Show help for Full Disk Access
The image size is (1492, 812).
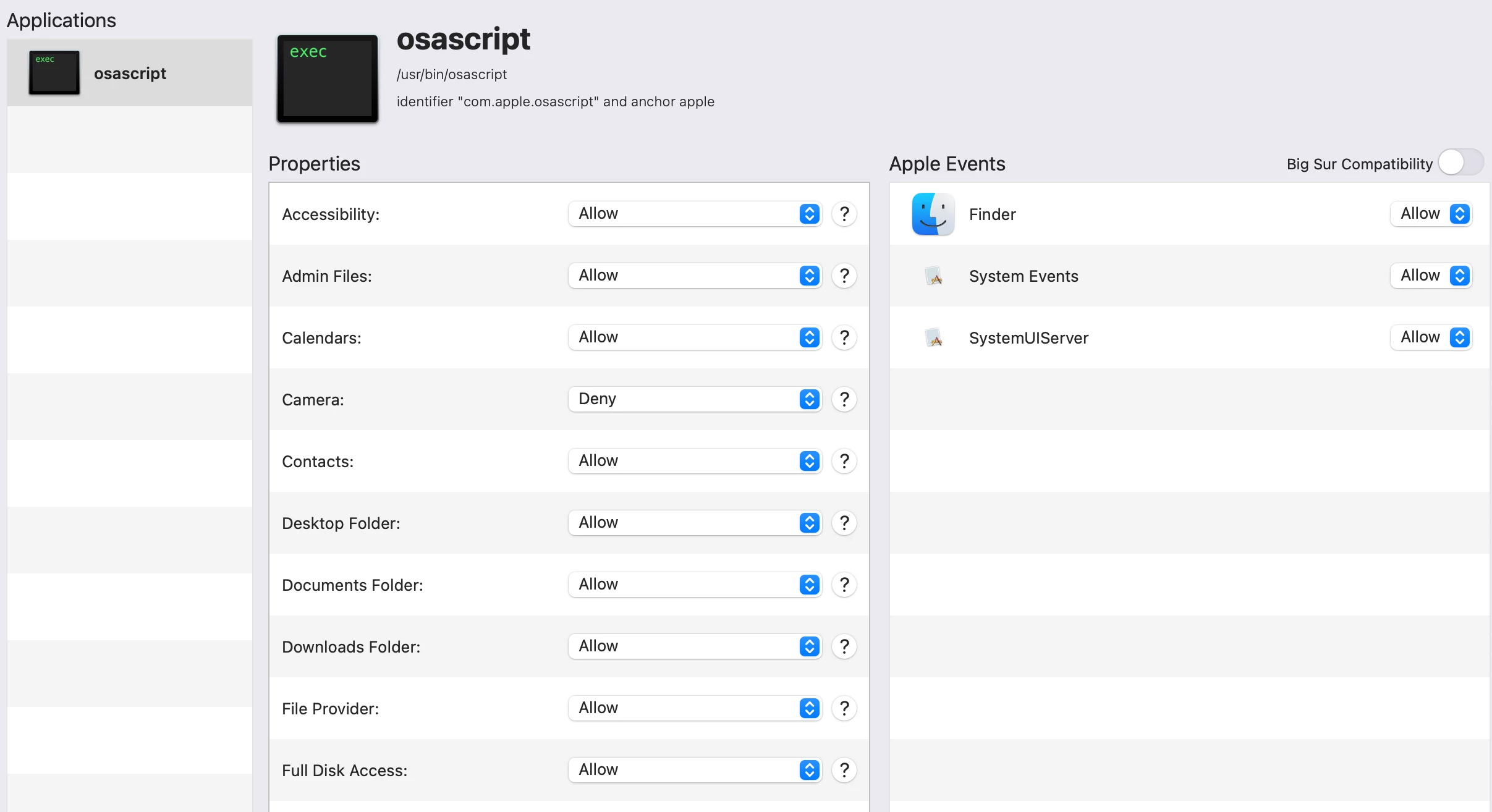[844, 770]
